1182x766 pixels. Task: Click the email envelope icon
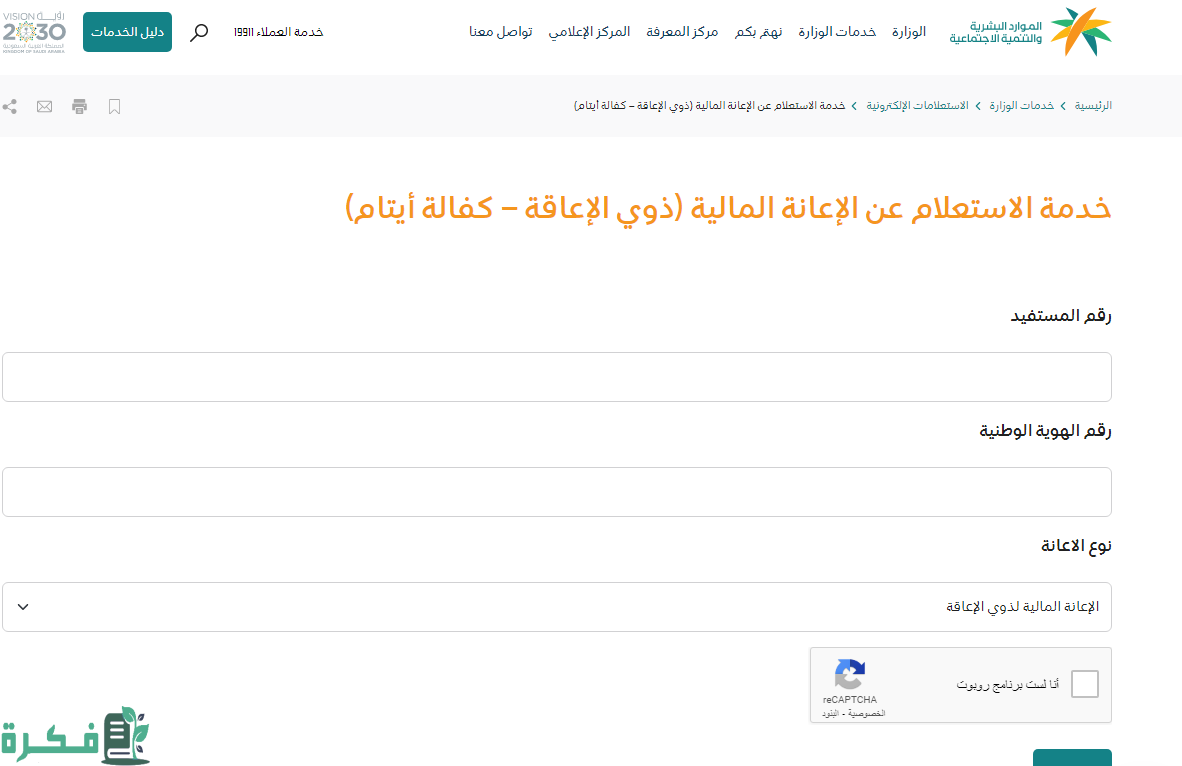44,106
